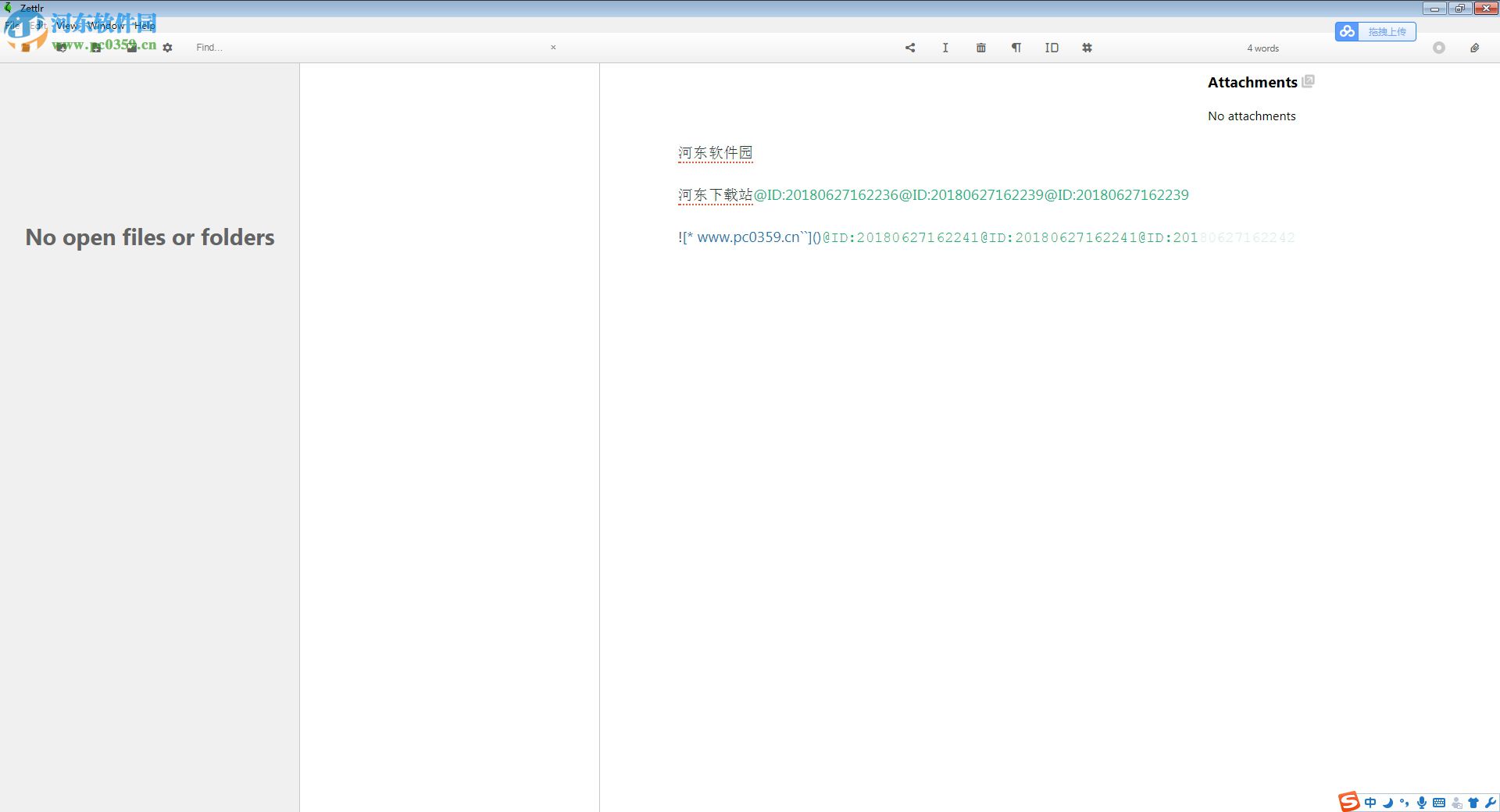Toggle the moon half-width icon in IME bar
The width and height of the screenshot is (1500, 812).
(x=1387, y=803)
